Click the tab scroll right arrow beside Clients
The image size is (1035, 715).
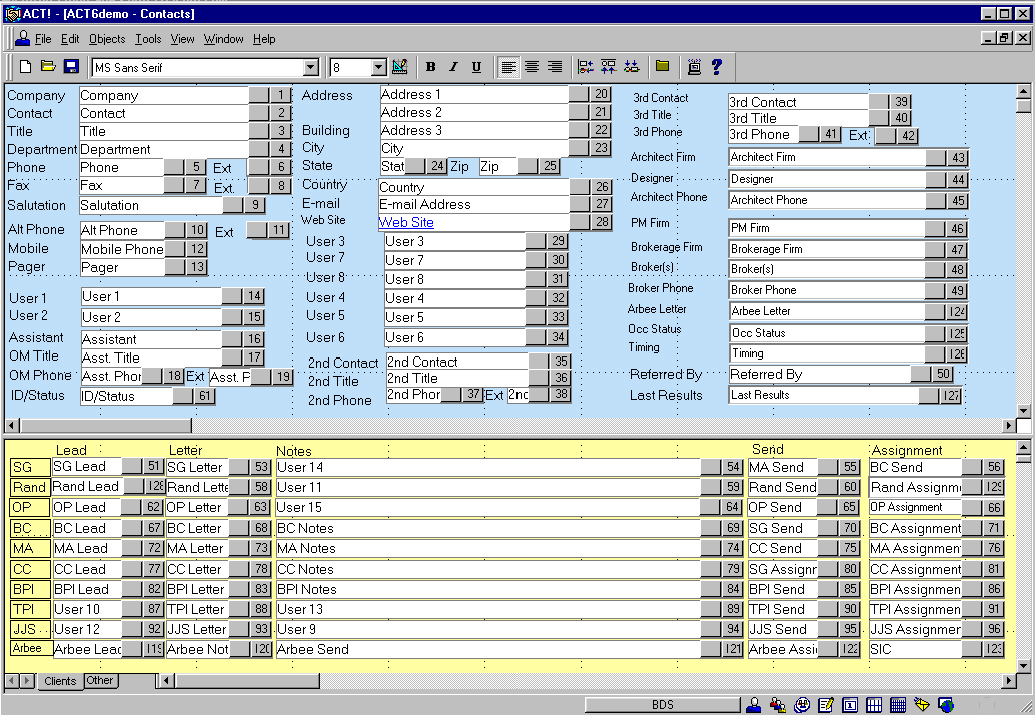coord(27,680)
